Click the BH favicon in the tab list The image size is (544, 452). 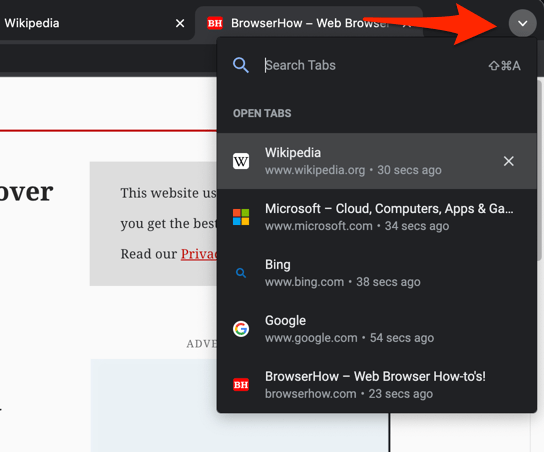click(x=241, y=385)
